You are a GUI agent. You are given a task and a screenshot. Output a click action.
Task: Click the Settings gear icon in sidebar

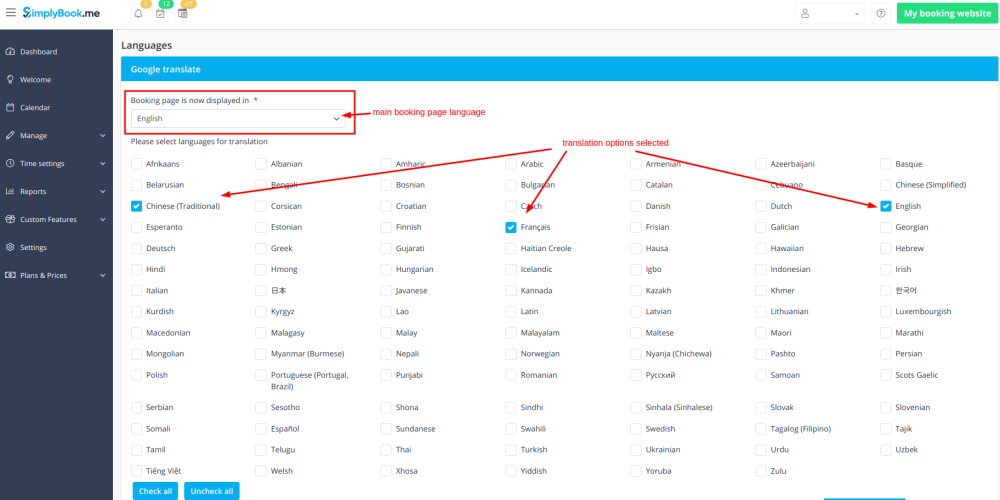pyautogui.click(x=10, y=247)
